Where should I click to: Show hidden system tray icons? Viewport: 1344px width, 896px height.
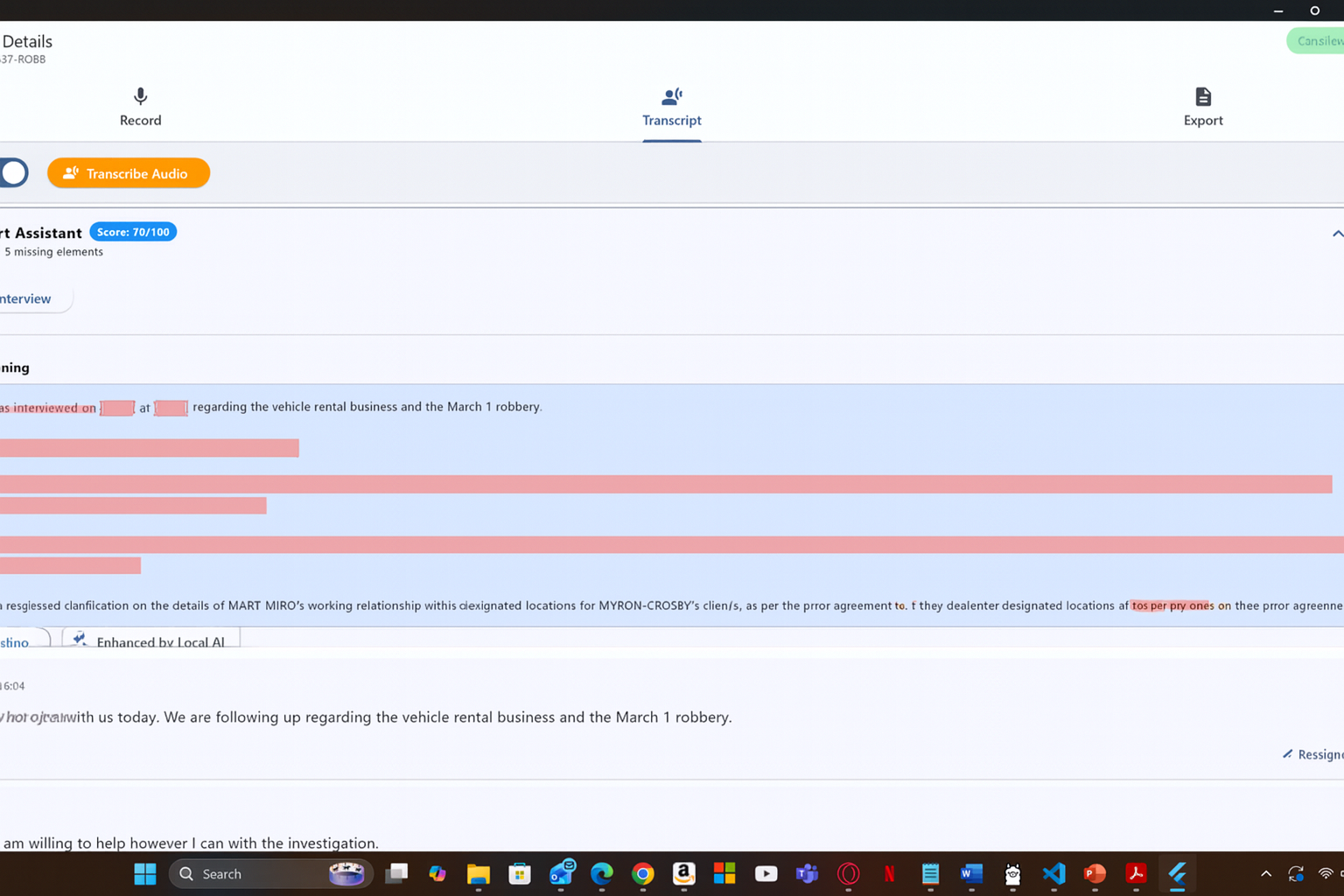pos(1265,873)
